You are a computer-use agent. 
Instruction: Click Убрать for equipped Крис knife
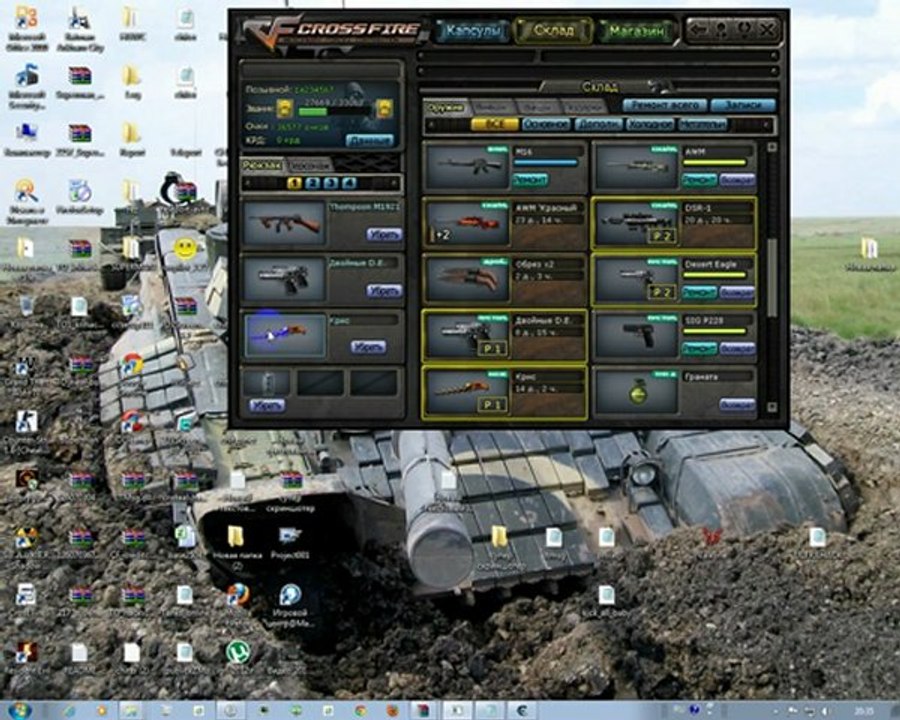click(368, 347)
